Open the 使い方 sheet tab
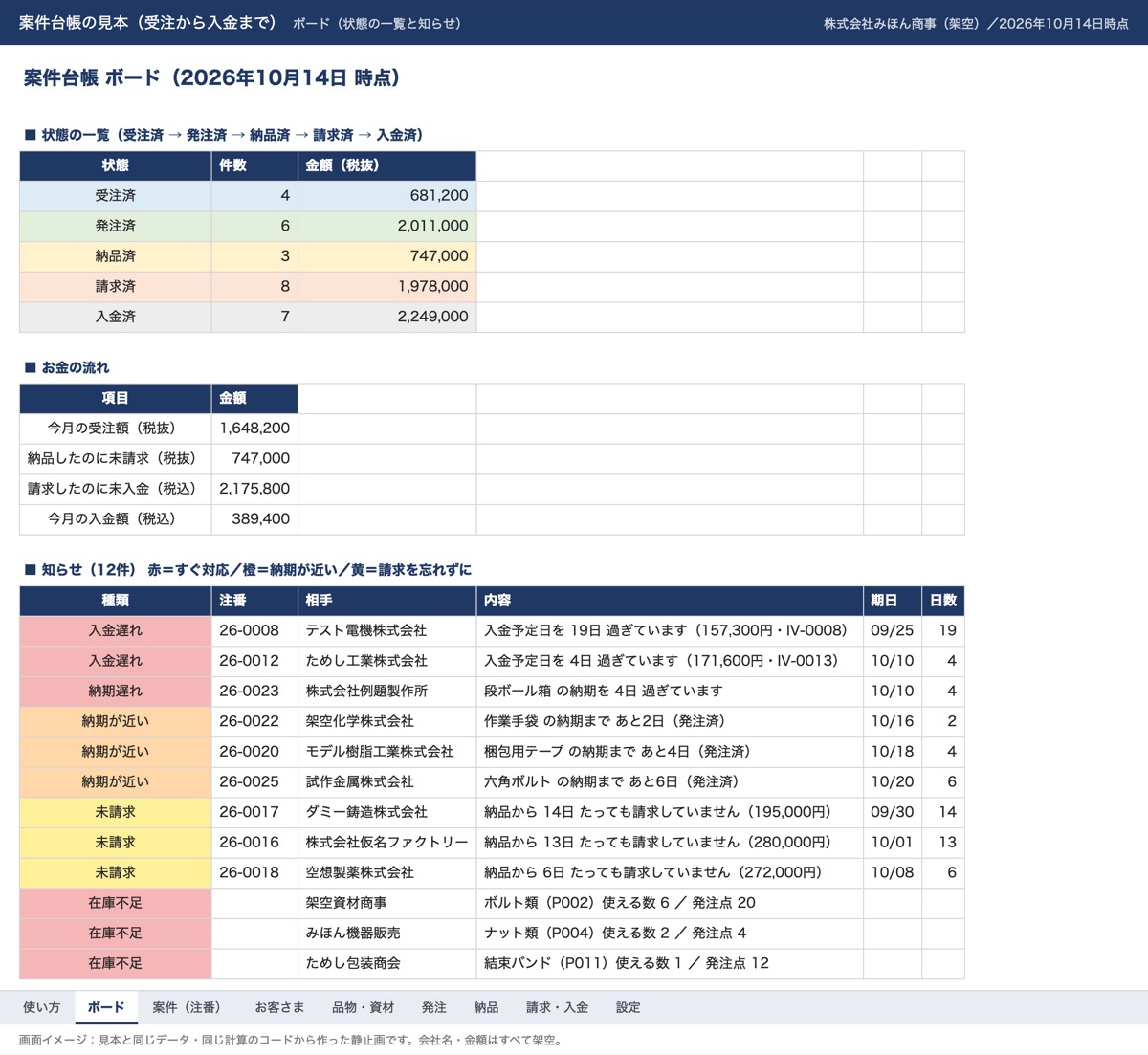Viewport: 1148px width, 1055px height. [x=41, y=1007]
